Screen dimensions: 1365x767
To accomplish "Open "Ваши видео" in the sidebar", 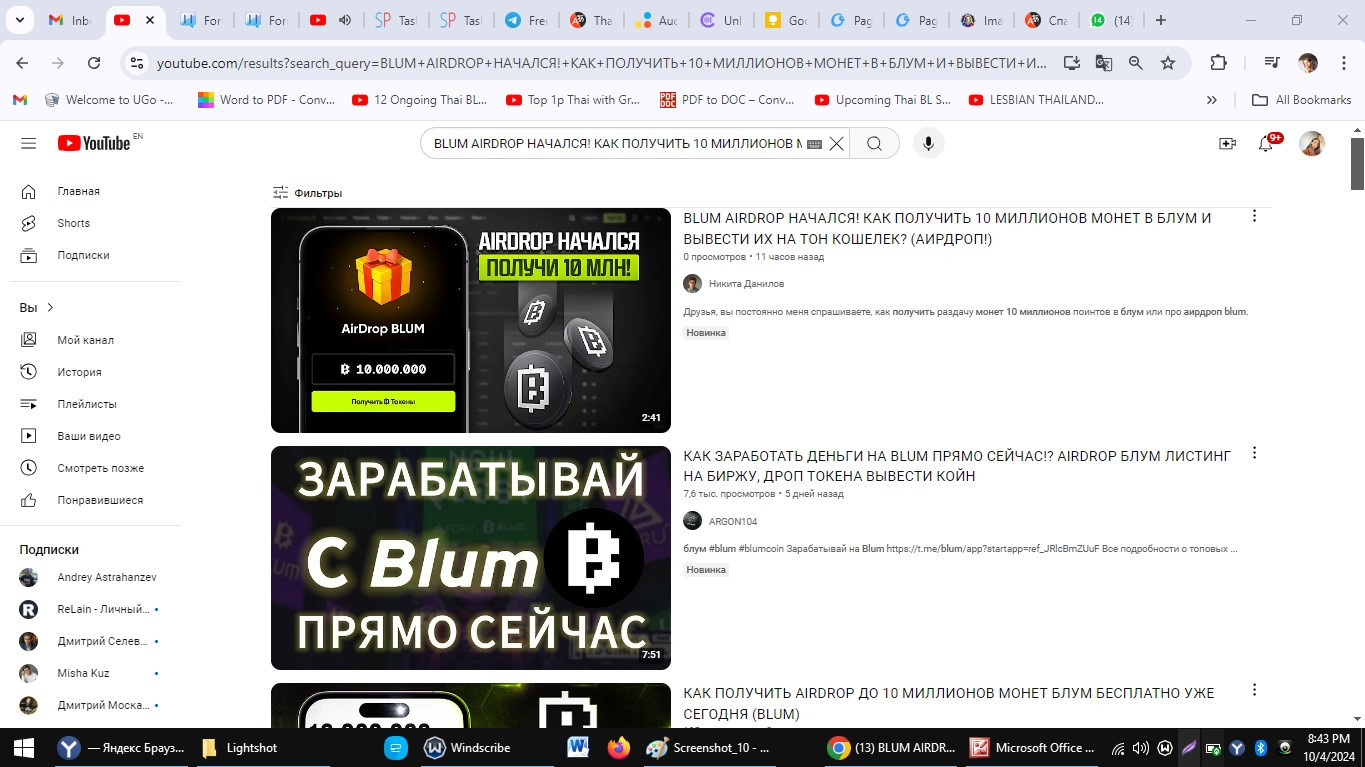I will [x=91, y=436].
